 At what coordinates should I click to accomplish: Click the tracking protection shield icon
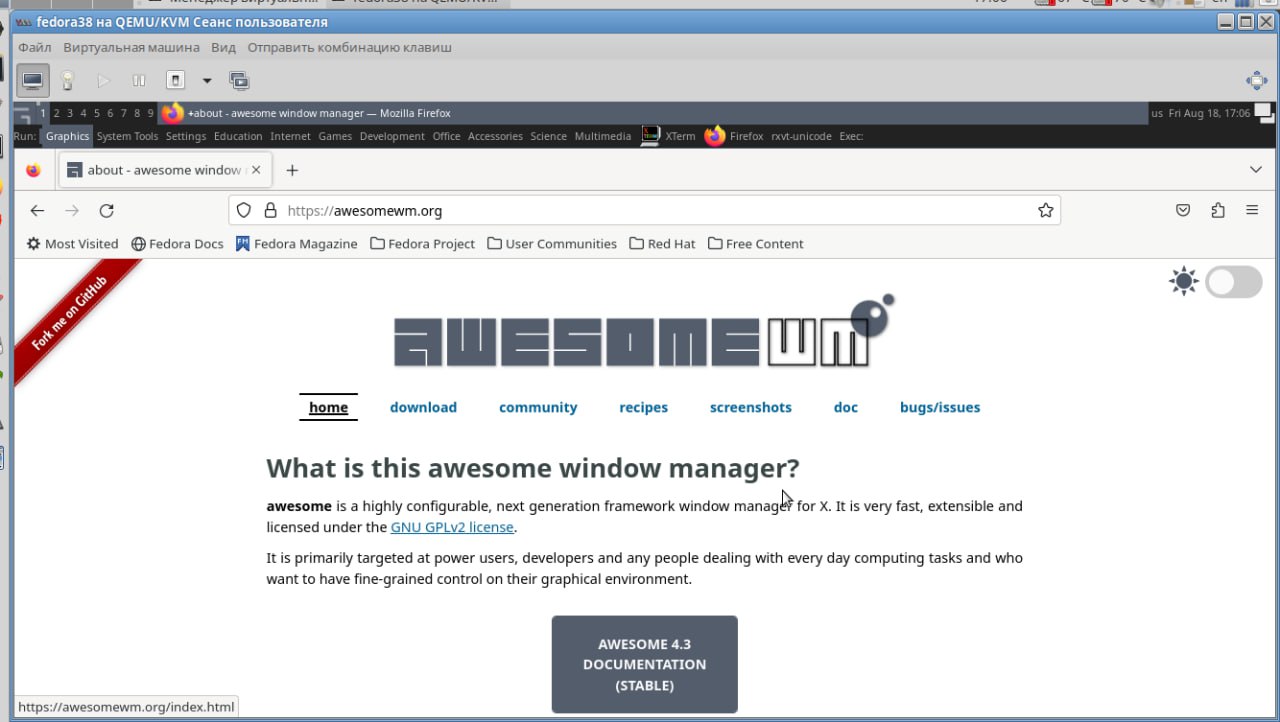[244, 210]
